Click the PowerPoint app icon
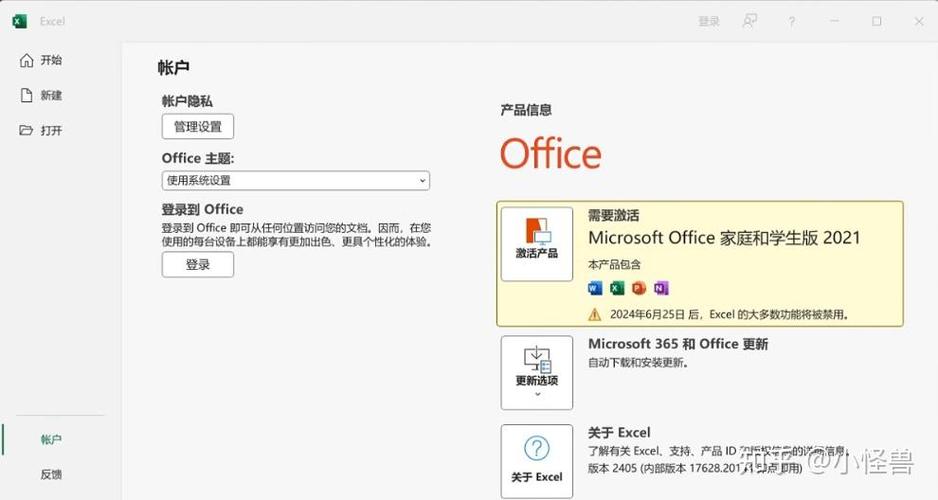Screen dimensions: 938x500 (x=639, y=288)
